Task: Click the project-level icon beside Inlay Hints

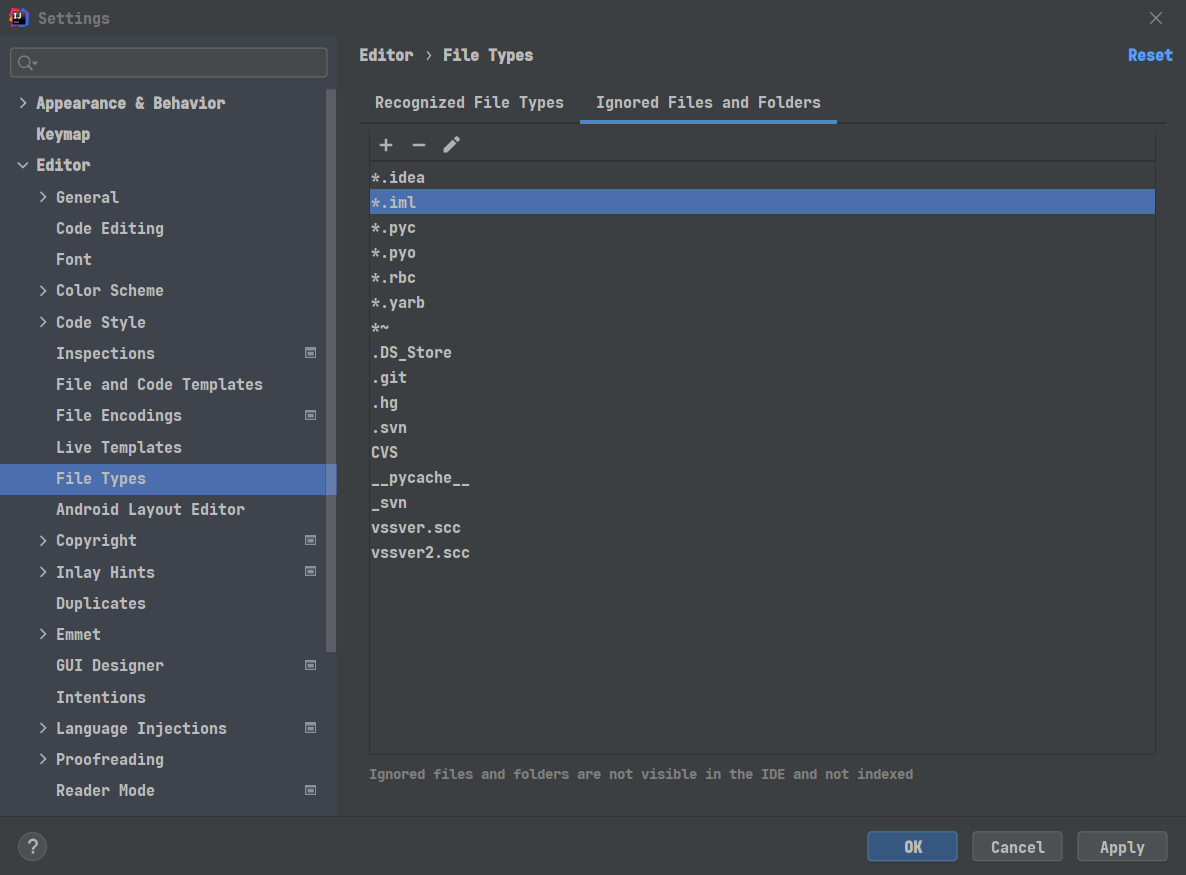Action: click(310, 572)
